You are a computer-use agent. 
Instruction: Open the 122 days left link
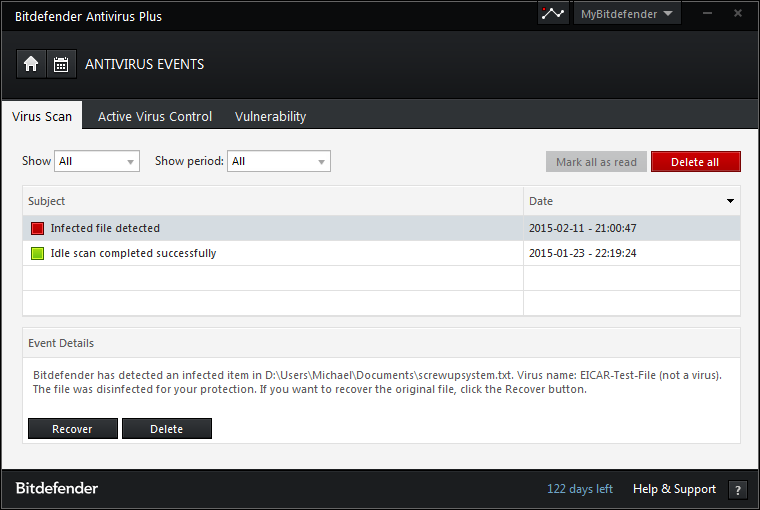[580, 489]
